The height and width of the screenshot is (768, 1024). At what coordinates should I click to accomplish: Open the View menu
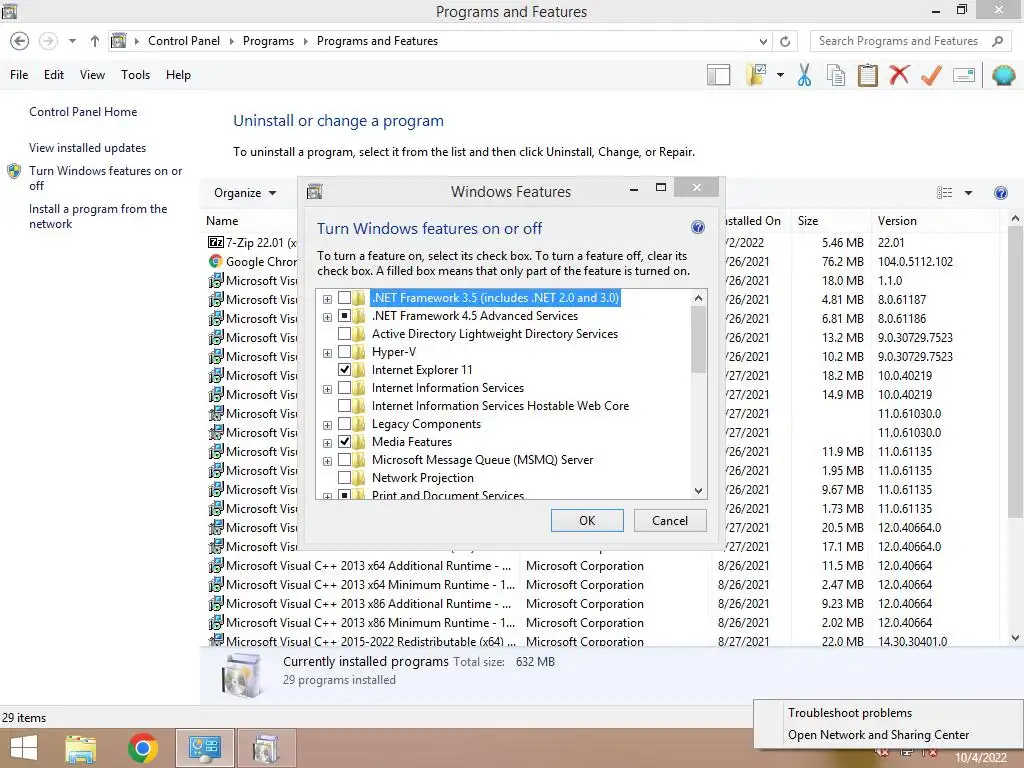click(92, 75)
